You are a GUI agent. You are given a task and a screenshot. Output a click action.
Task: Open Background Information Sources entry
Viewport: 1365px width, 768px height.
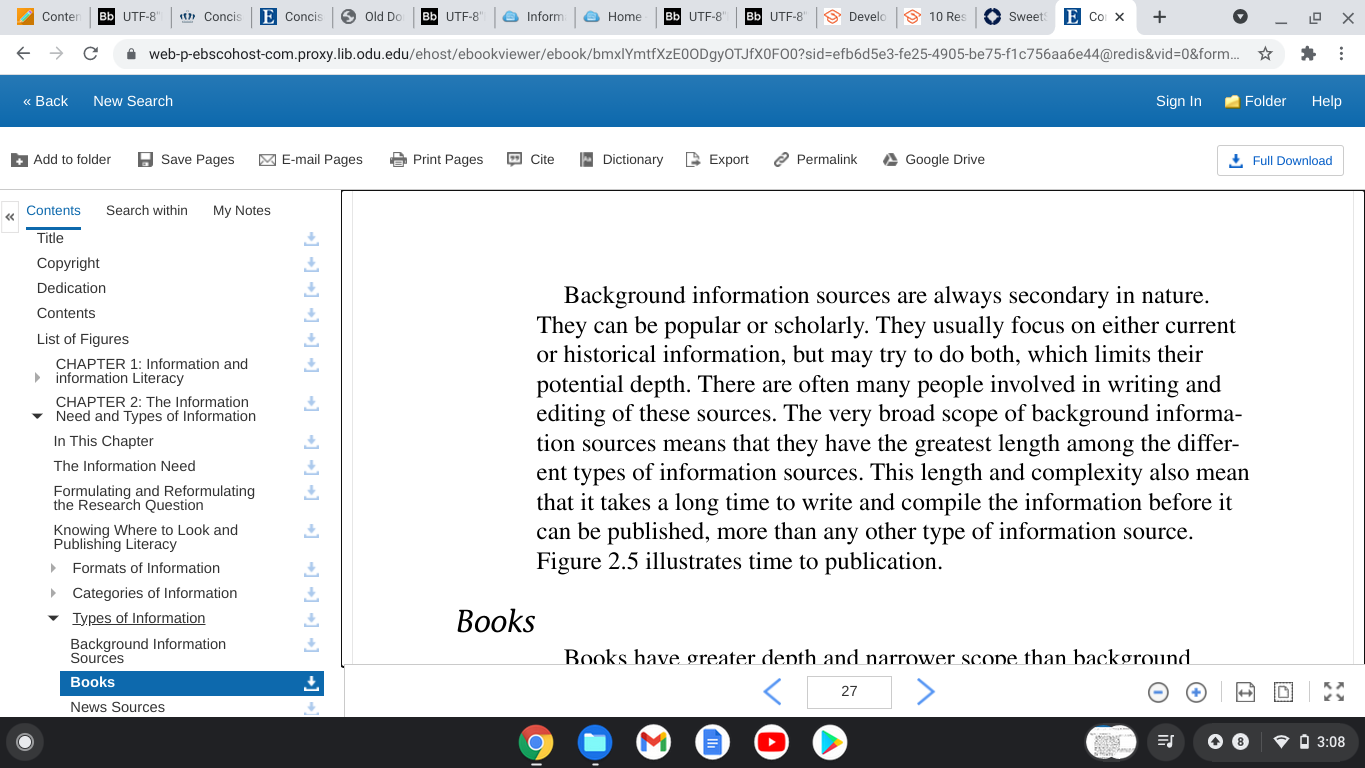[148, 651]
